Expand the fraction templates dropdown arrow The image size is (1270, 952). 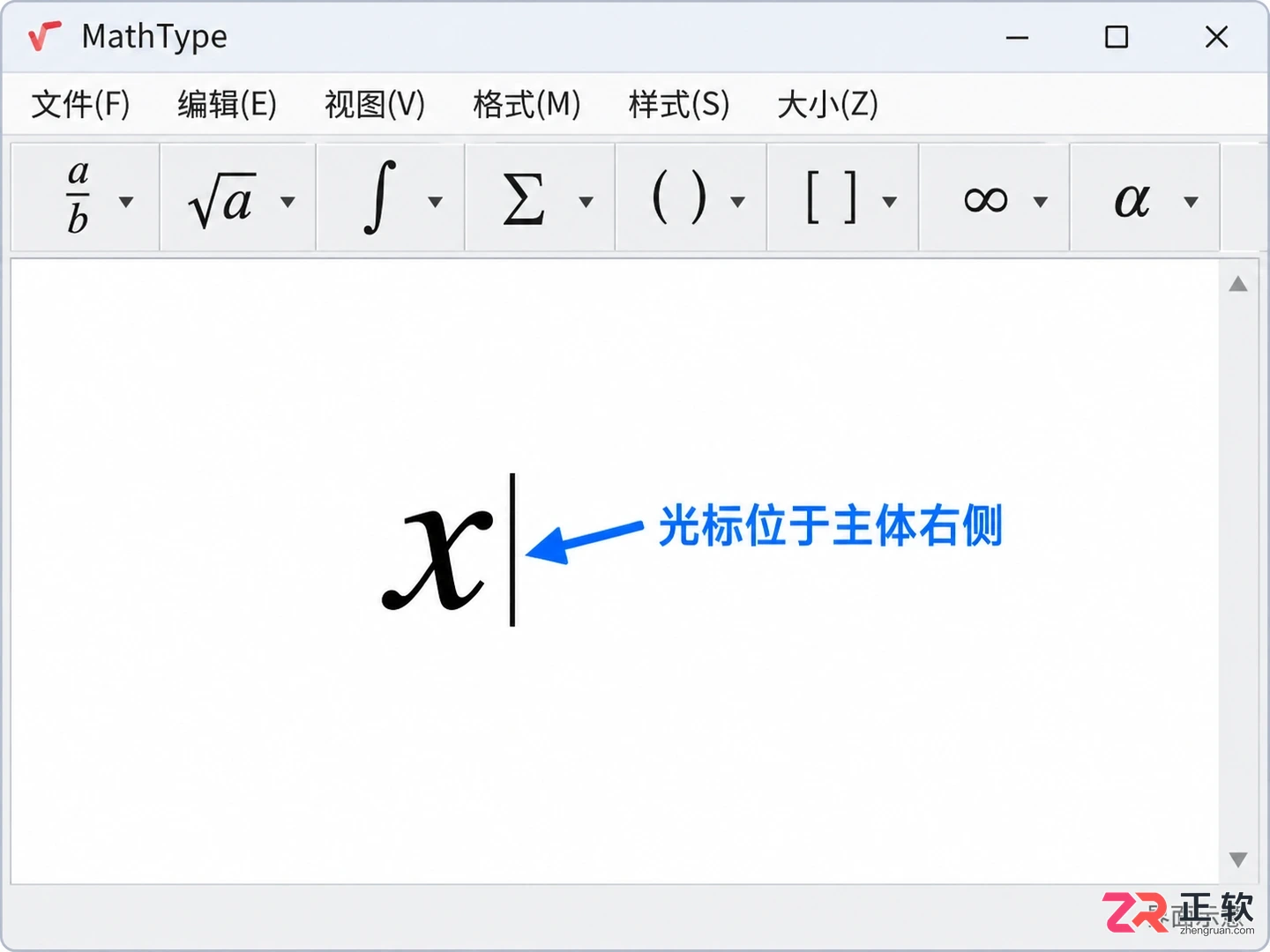pos(126,202)
